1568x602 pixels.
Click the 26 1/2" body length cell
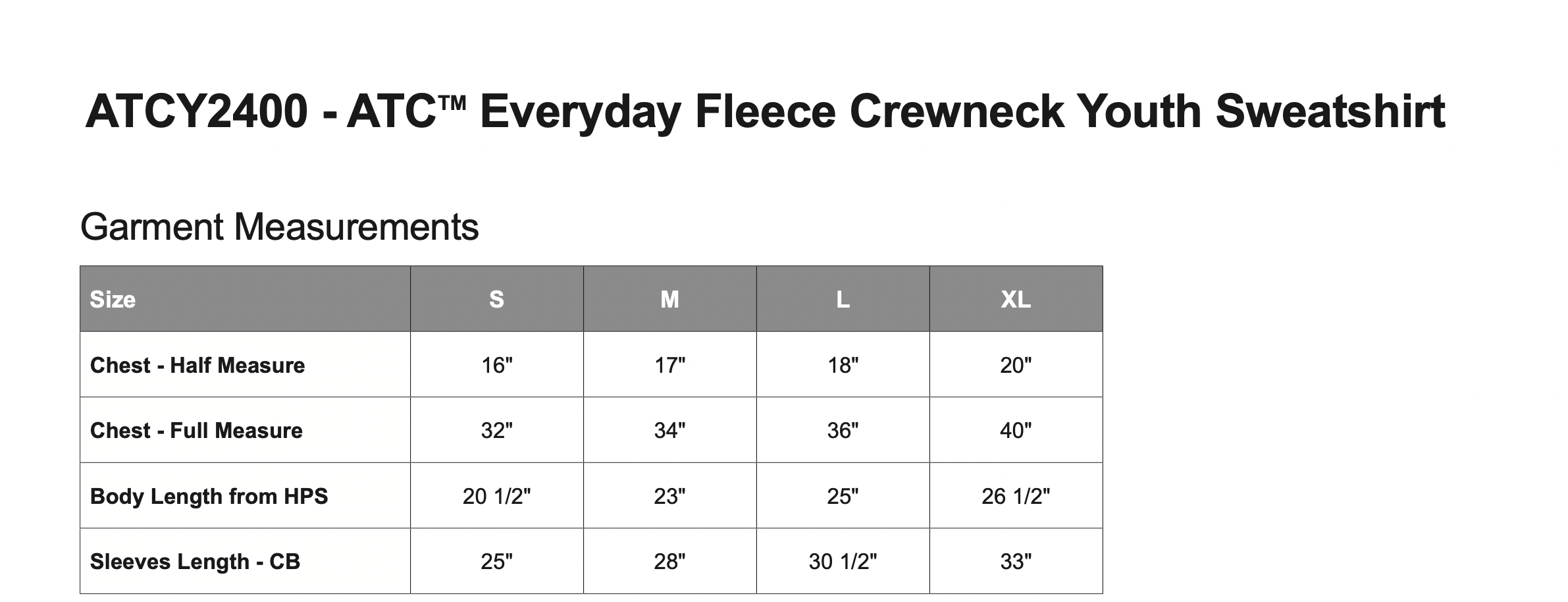[1016, 496]
